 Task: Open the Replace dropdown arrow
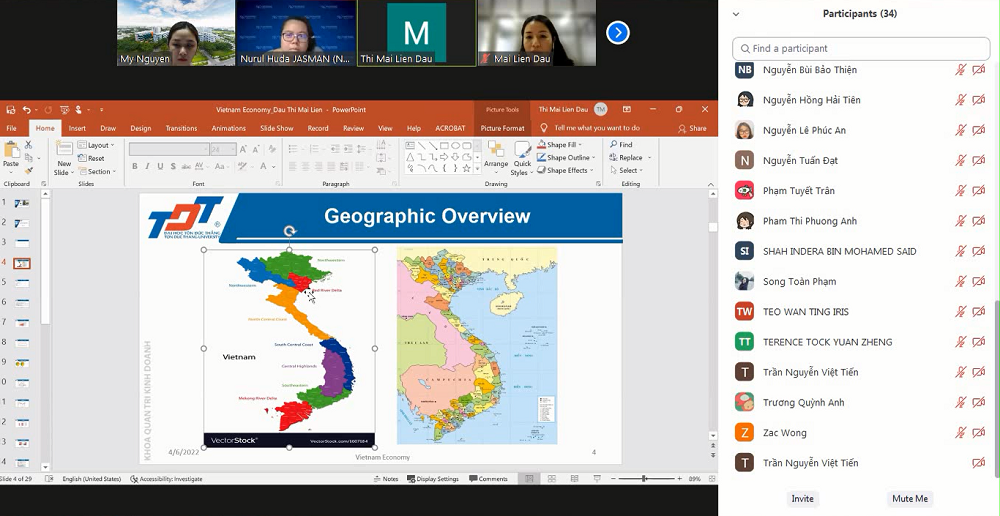click(650, 158)
